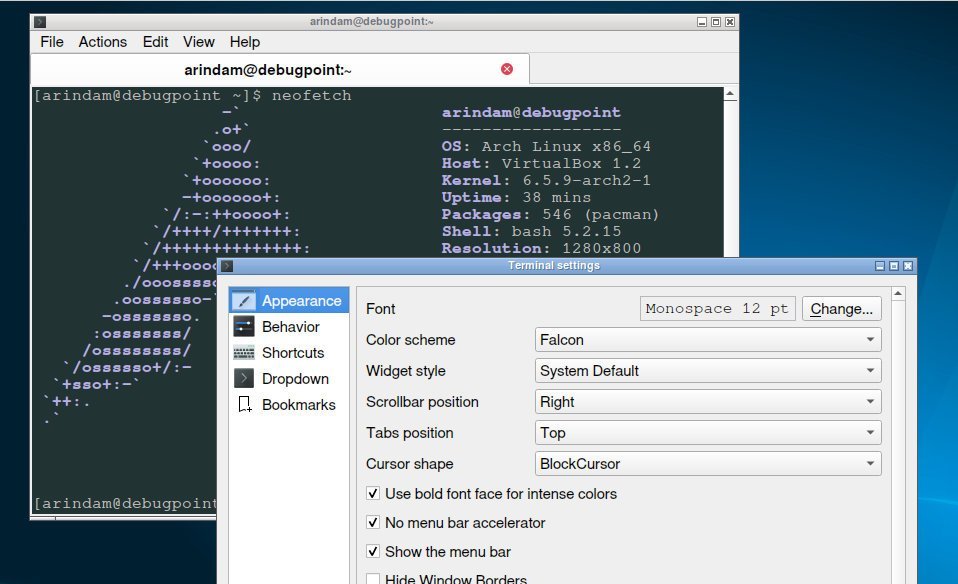Toggle Use bold font face for intense colors
958x584 pixels.
(x=373, y=493)
